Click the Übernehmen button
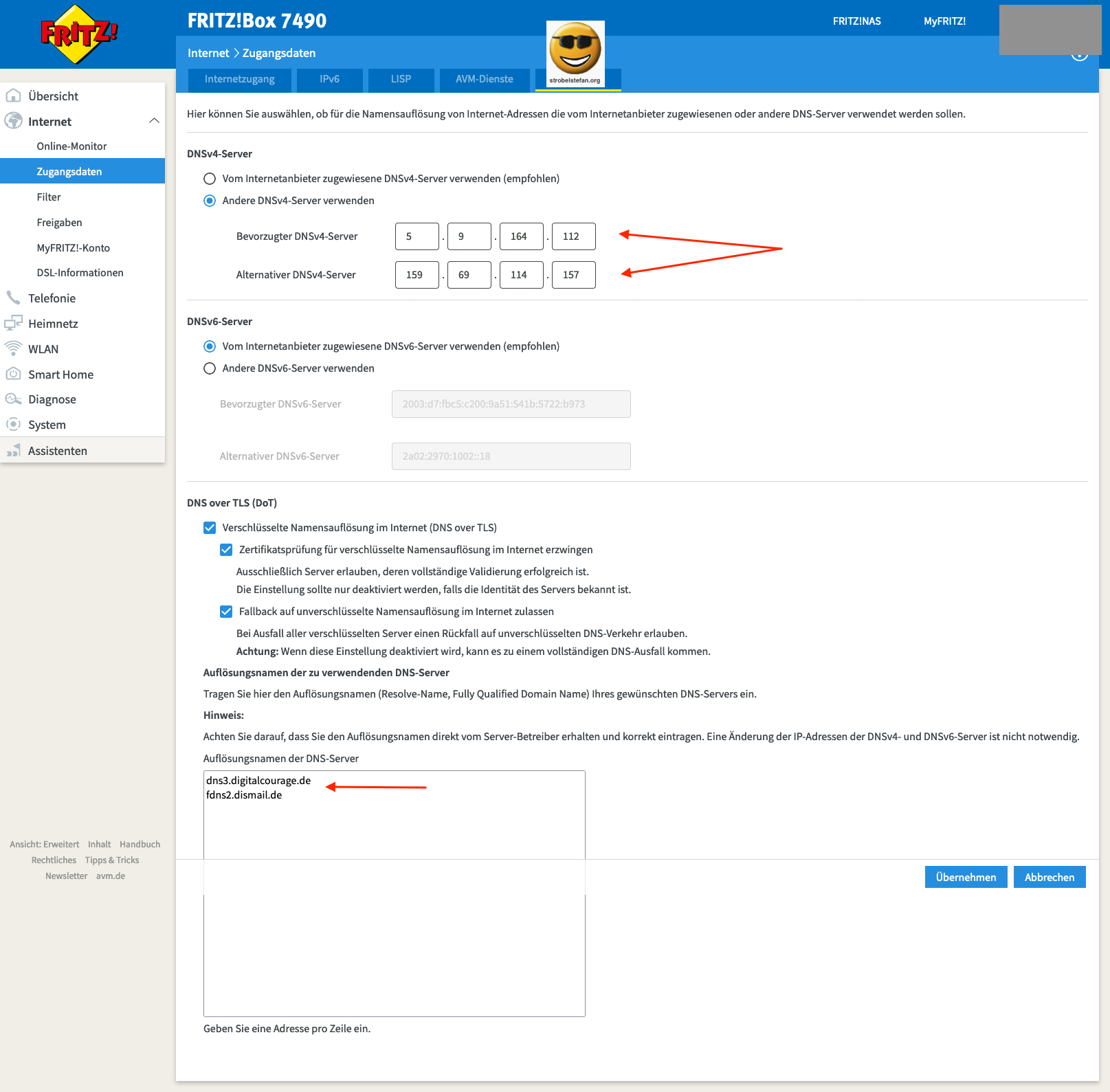This screenshot has width=1110, height=1092. (x=966, y=877)
